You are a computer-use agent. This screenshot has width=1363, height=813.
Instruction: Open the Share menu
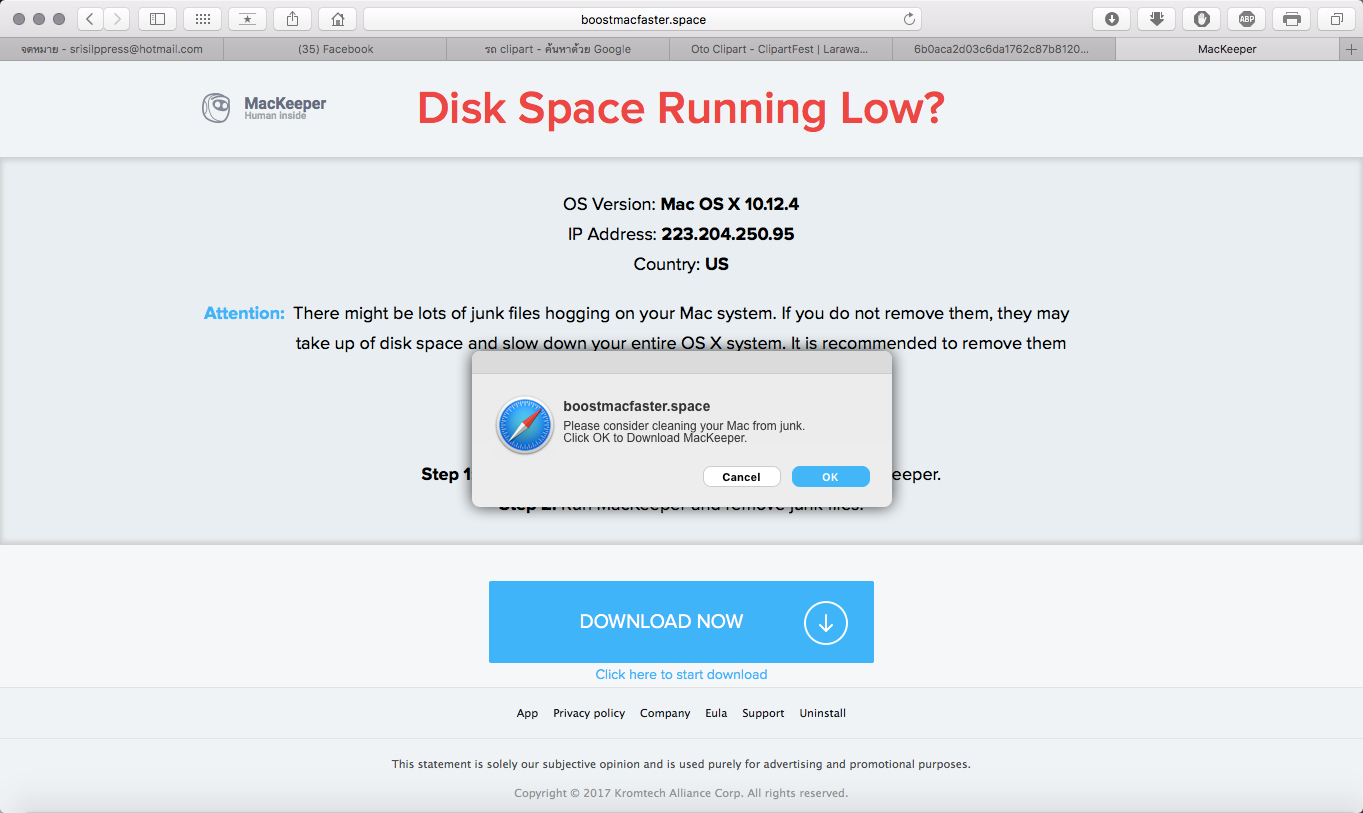[292, 19]
